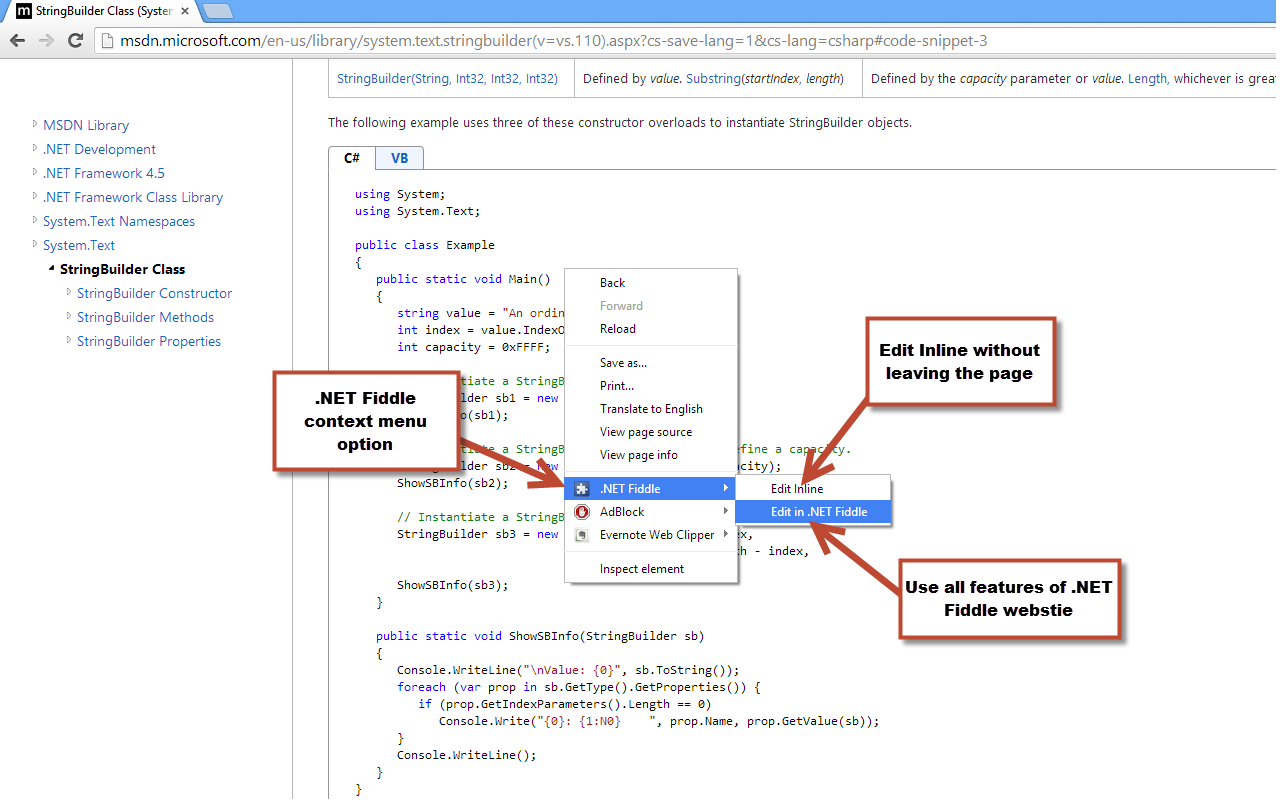Expand the MSDN Library sidebar node
Image resolution: width=1280 pixels, height=800 pixels.
coord(33,125)
